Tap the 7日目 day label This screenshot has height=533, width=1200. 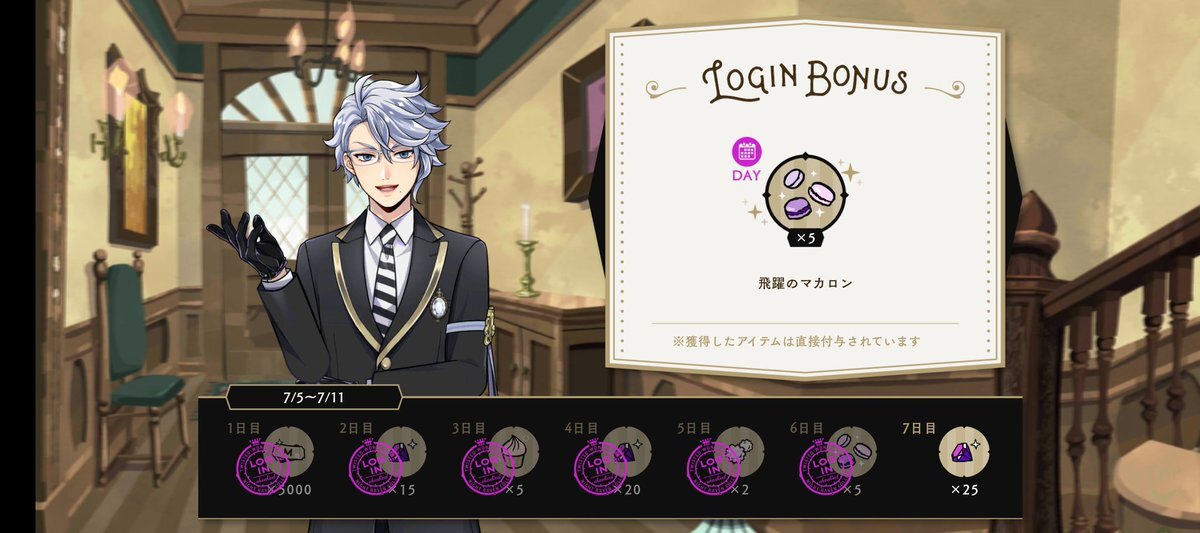919,428
